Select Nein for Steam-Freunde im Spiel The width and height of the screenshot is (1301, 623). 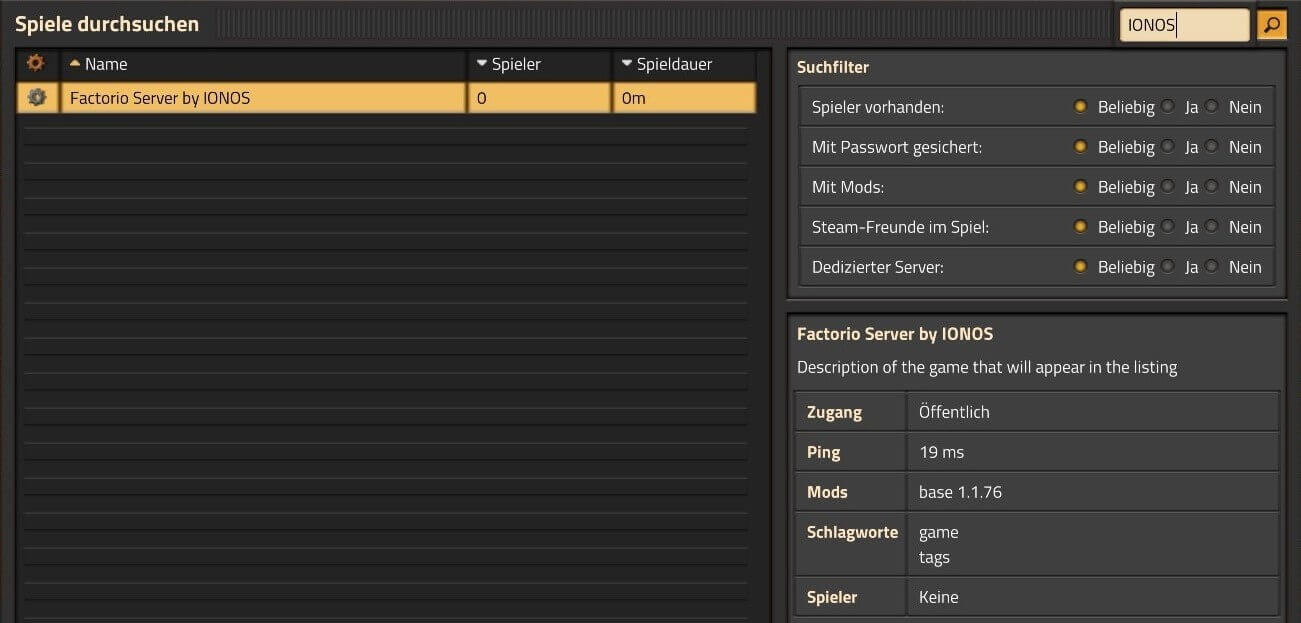[x=1212, y=227]
